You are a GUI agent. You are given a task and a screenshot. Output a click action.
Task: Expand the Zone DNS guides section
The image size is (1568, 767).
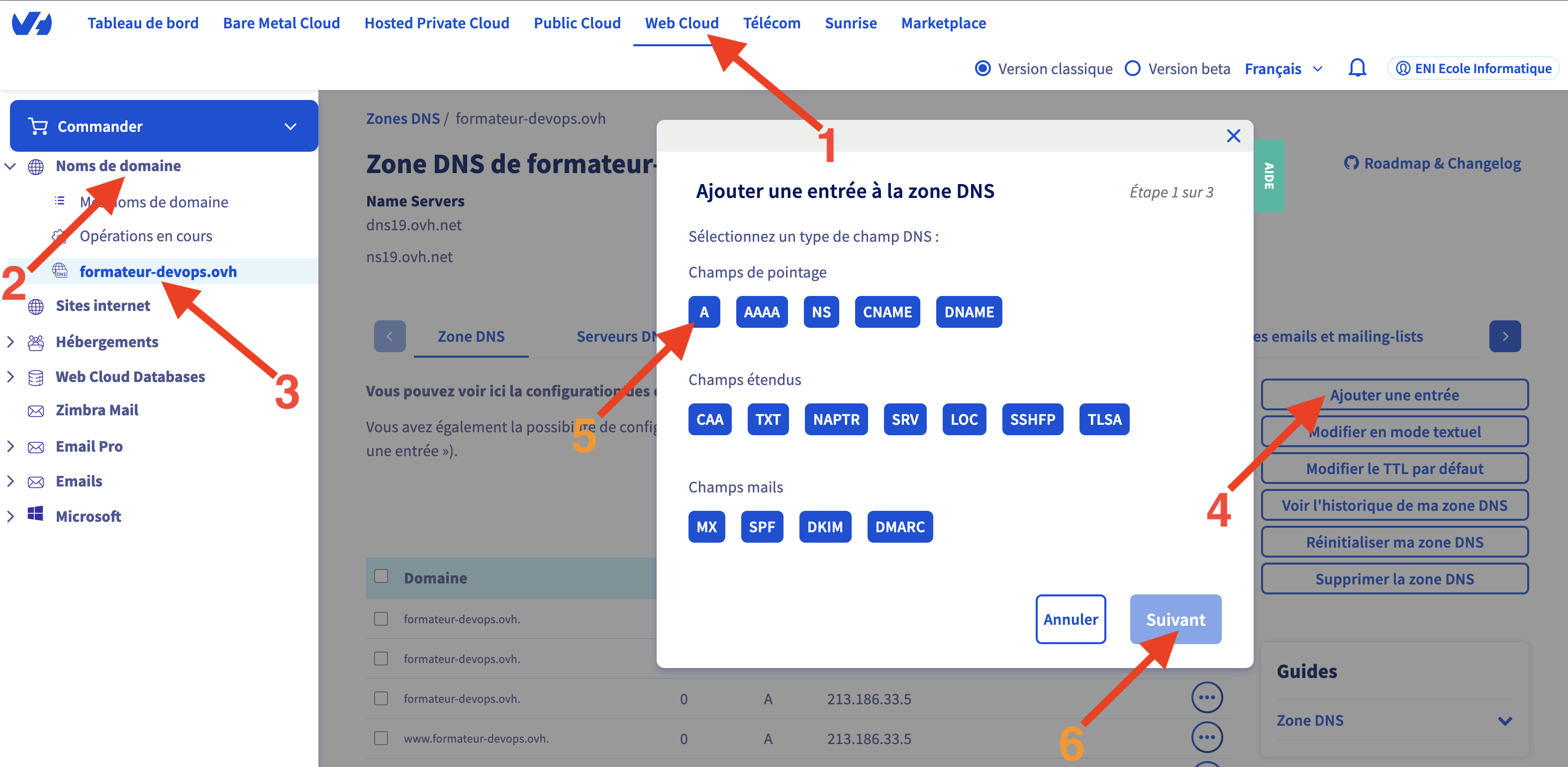[1505, 721]
